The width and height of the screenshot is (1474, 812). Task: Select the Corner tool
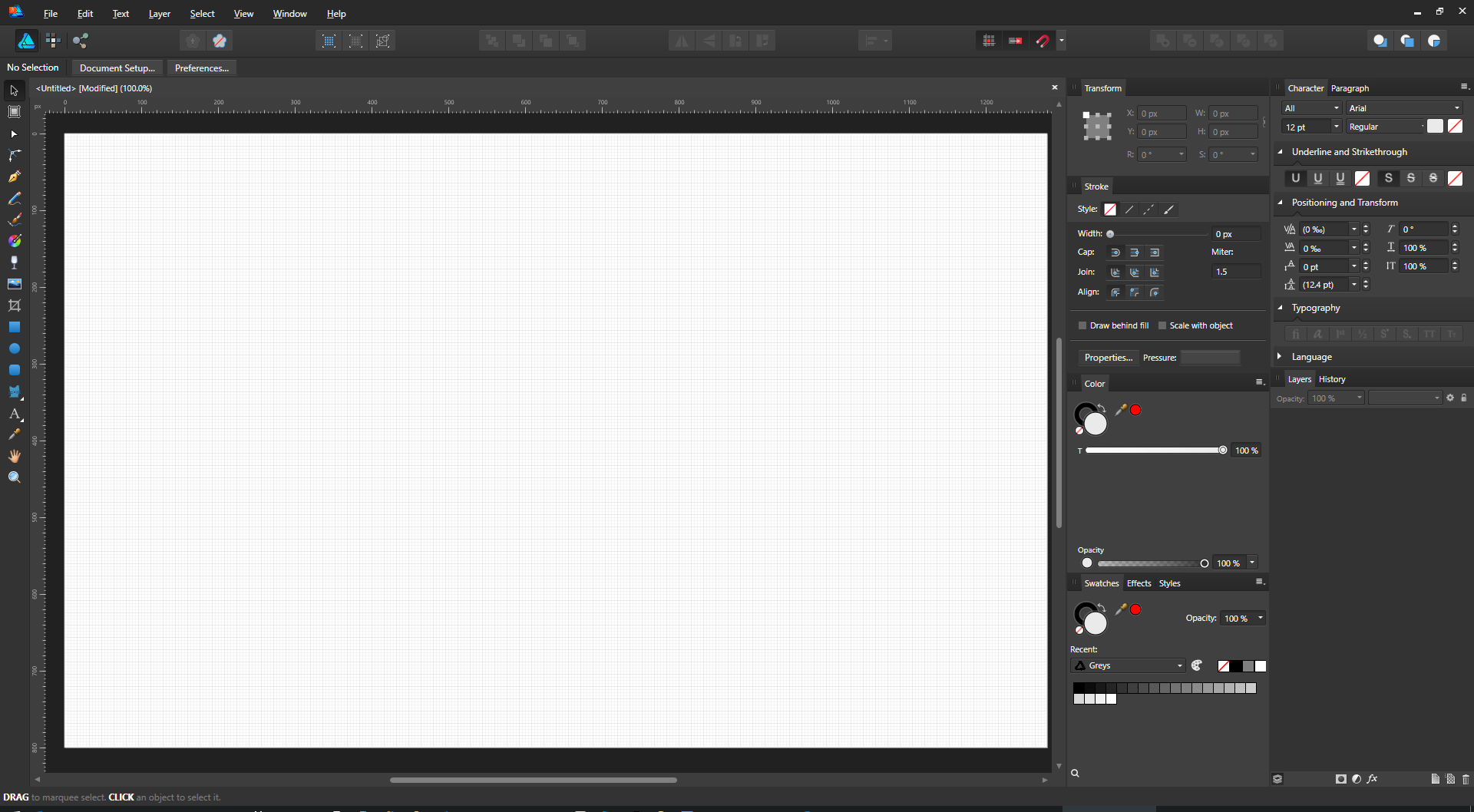click(14, 155)
